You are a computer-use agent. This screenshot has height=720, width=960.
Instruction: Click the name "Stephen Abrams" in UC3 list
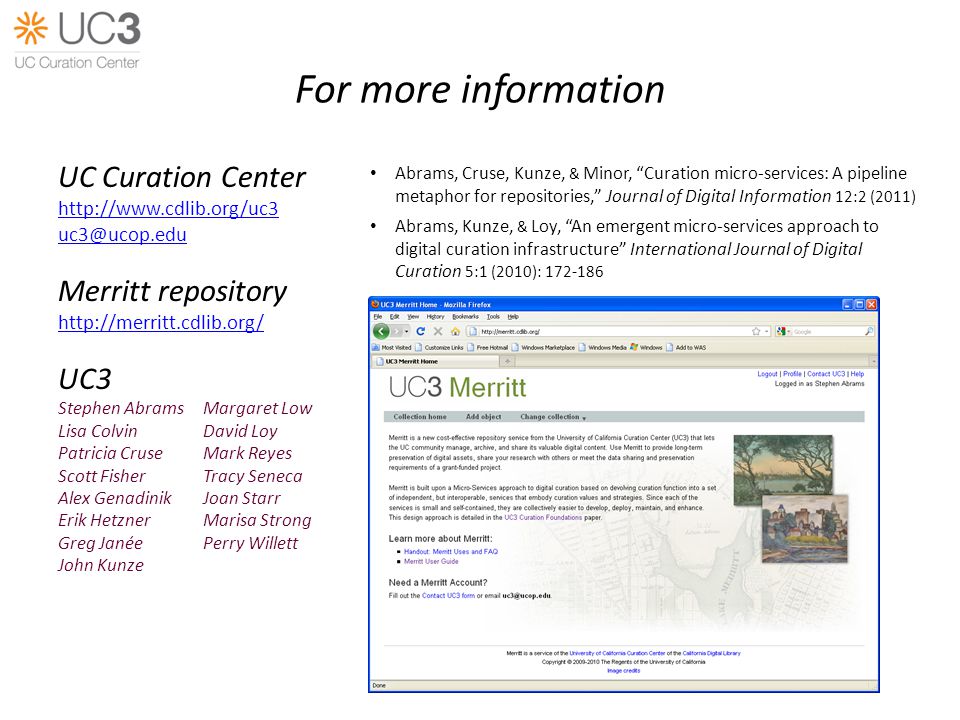click(x=121, y=408)
